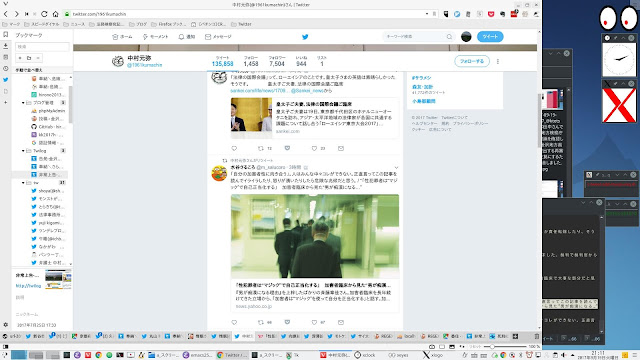
Task: Add a web panel with plus icon
Action: click(5, 102)
